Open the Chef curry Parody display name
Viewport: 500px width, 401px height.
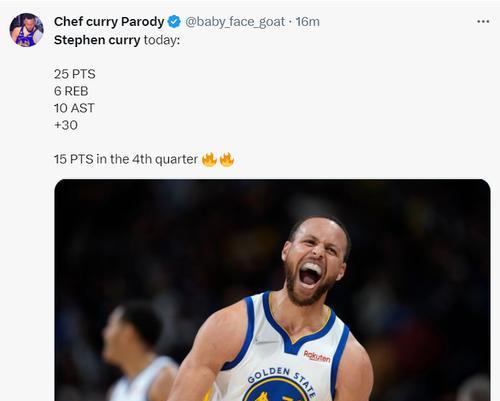(109, 22)
